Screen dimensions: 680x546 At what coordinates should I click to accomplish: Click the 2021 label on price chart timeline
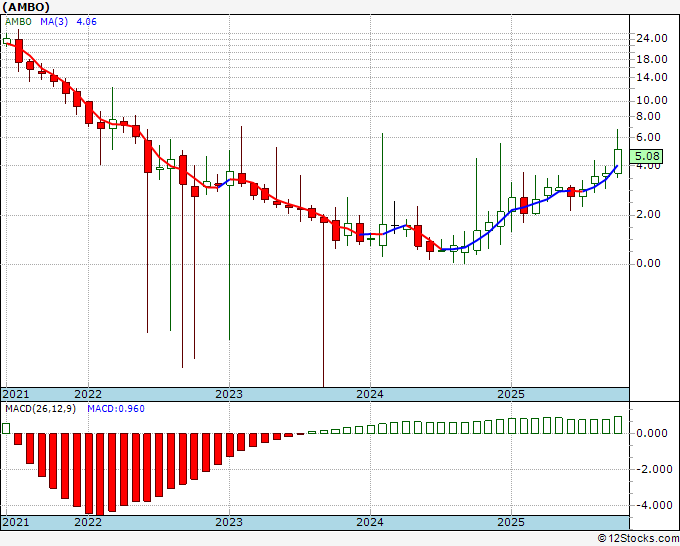click(16, 394)
